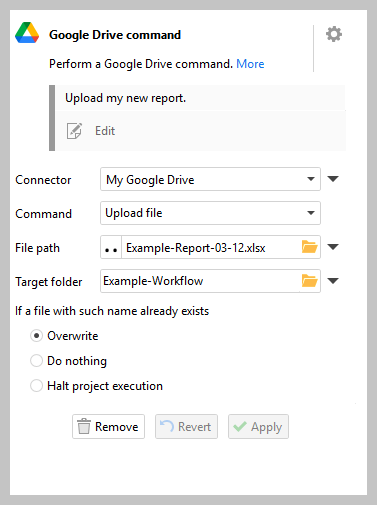The image size is (377, 505).
Task: Open settings via the gear icon
Action: [x=334, y=34]
